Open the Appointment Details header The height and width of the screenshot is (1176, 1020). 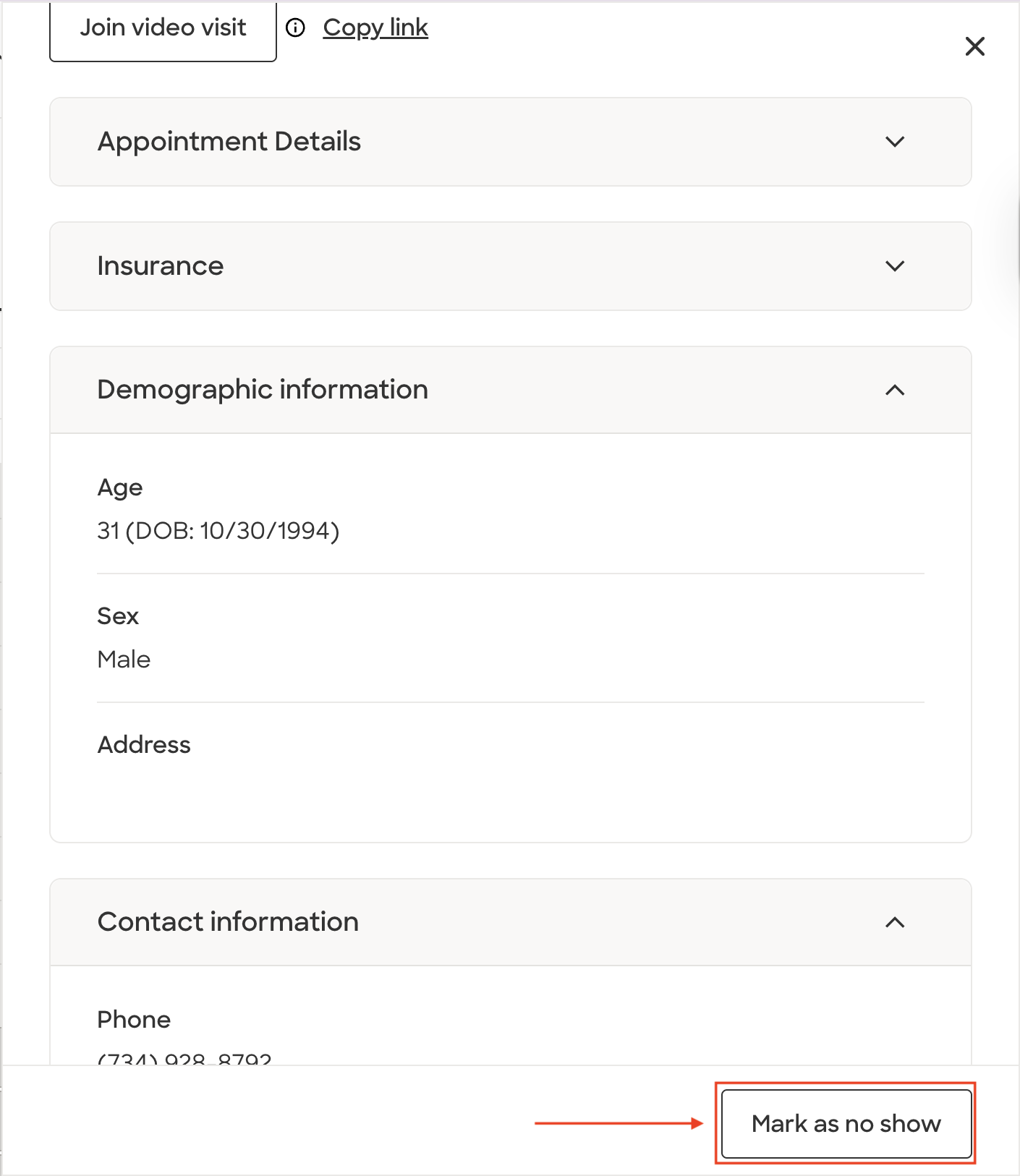point(510,142)
